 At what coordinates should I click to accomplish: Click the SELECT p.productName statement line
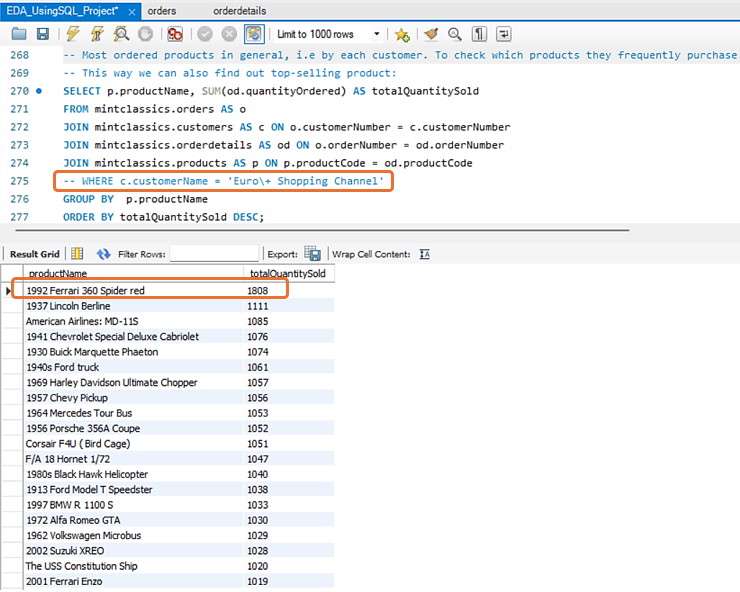pos(271,91)
